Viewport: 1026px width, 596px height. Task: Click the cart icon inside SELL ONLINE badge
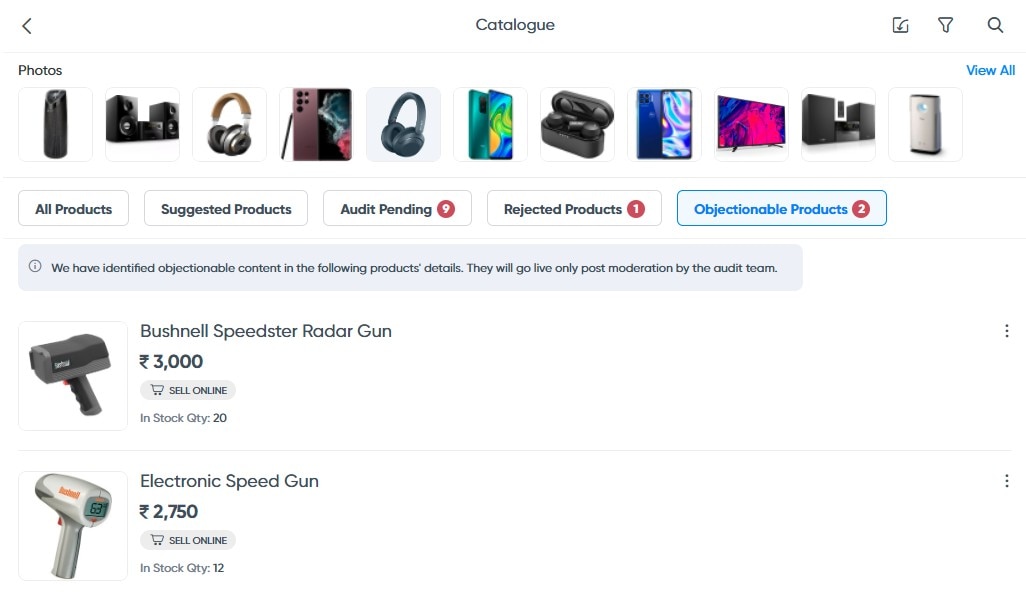[157, 390]
